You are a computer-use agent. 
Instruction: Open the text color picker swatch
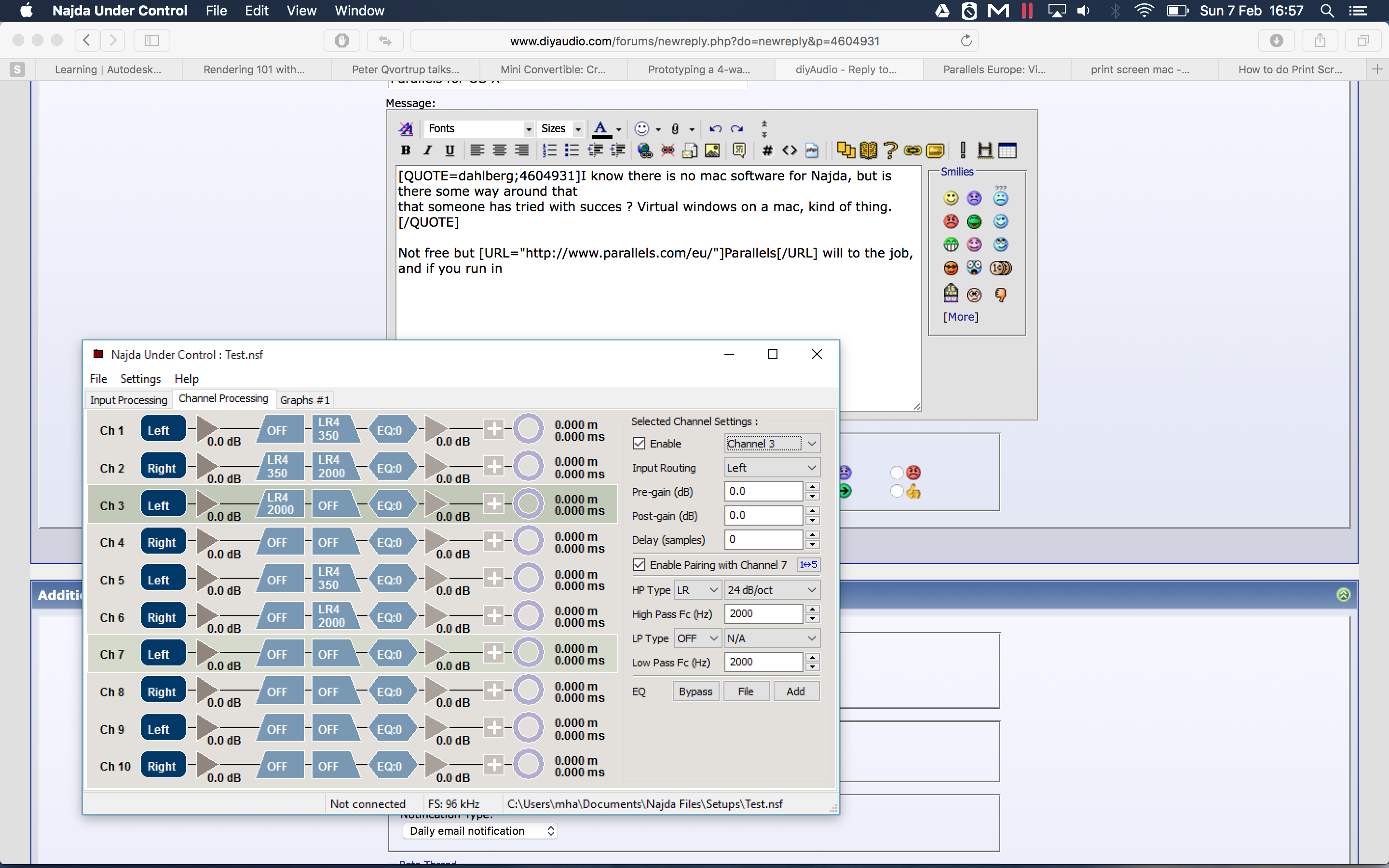point(601,129)
